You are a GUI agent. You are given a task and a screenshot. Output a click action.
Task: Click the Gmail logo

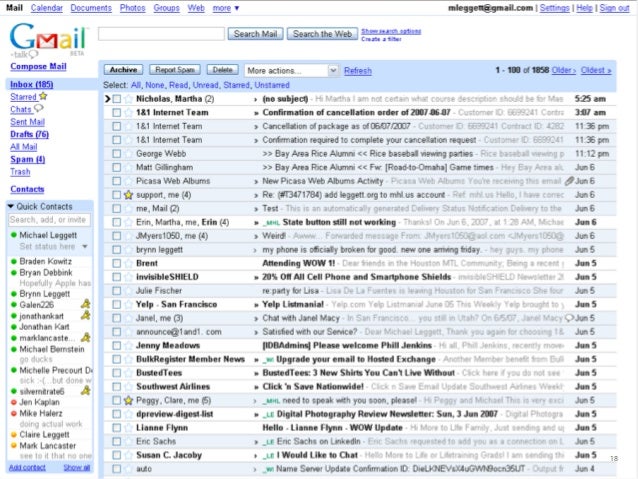48,39
